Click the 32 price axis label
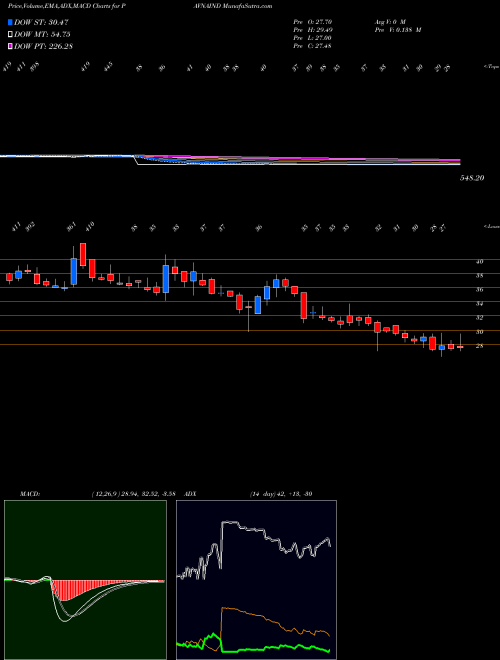Image resolution: width=500 pixels, height=660 pixels. [479, 318]
